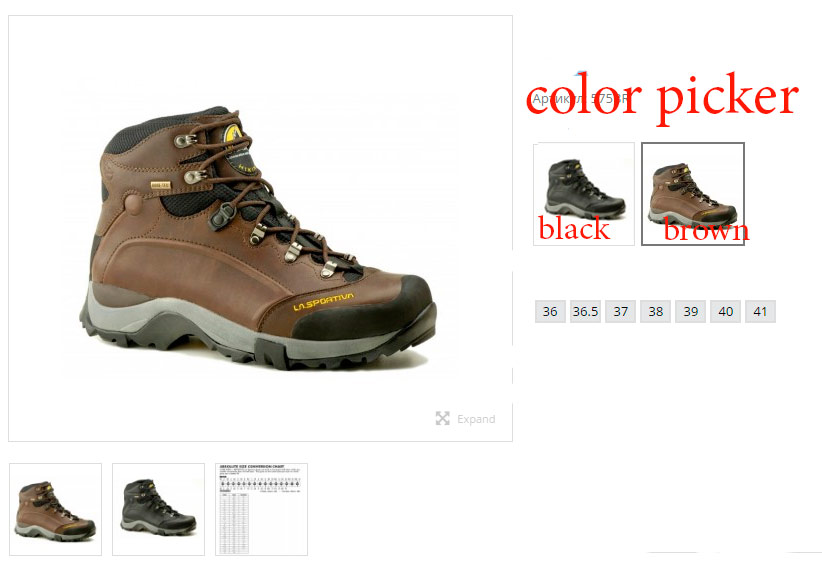The height and width of the screenshot is (565, 822).
Task: Click the La Sportiva logo on boot
Action: (323, 302)
